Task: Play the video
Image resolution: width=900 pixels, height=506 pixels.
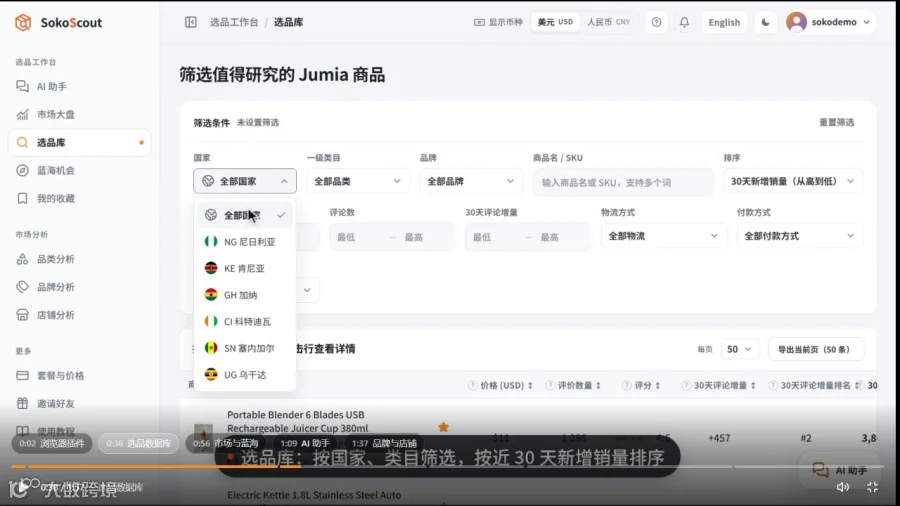Action: 21,487
